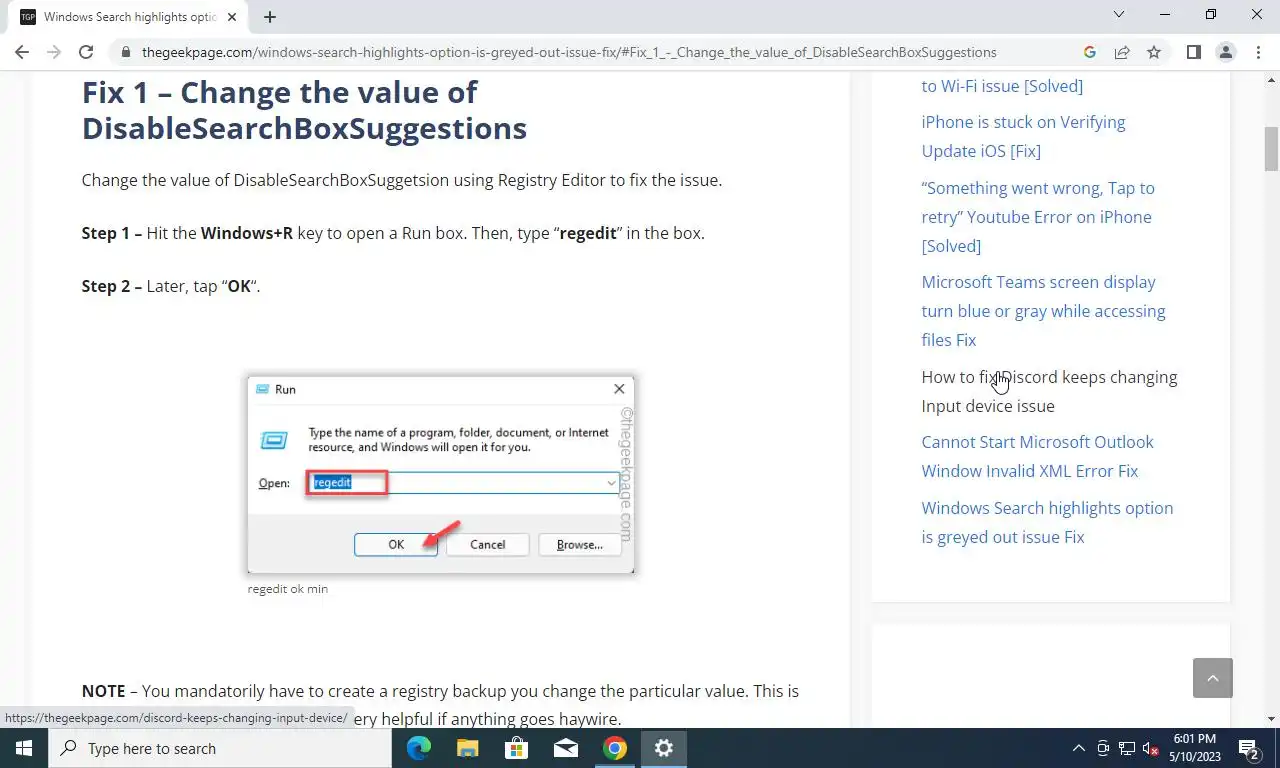Reload the current page
The width and height of the screenshot is (1280, 768).
click(x=86, y=52)
